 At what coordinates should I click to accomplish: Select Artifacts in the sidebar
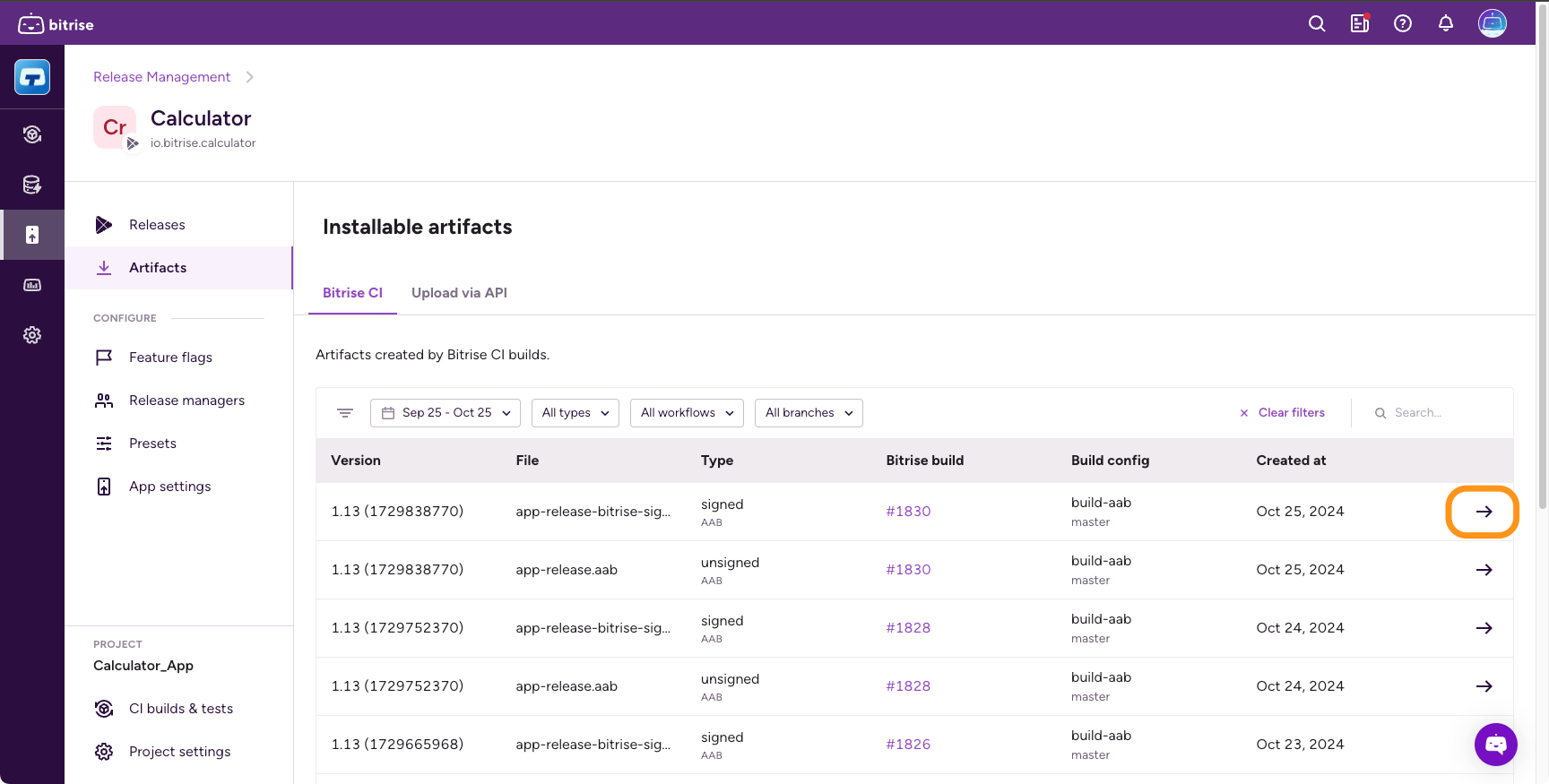click(x=178, y=268)
